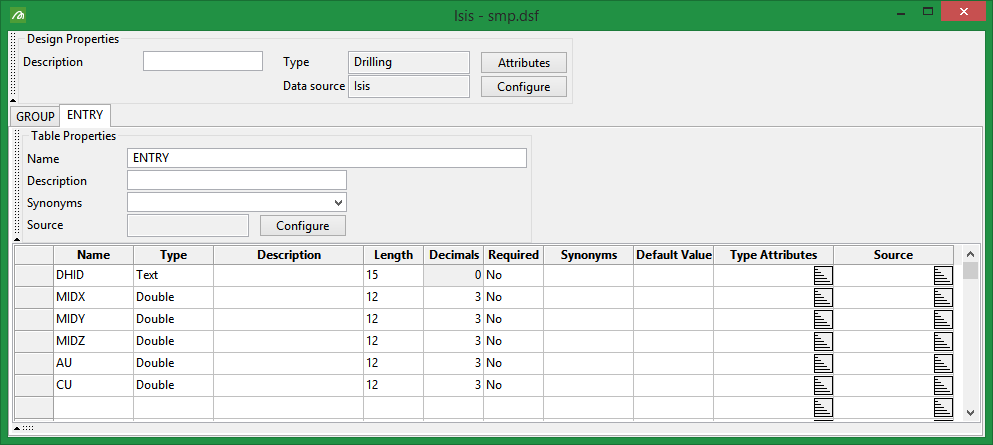The width and height of the screenshot is (993, 445).
Task: Click Type Attributes icon in DHID row
Action: pos(823,275)
